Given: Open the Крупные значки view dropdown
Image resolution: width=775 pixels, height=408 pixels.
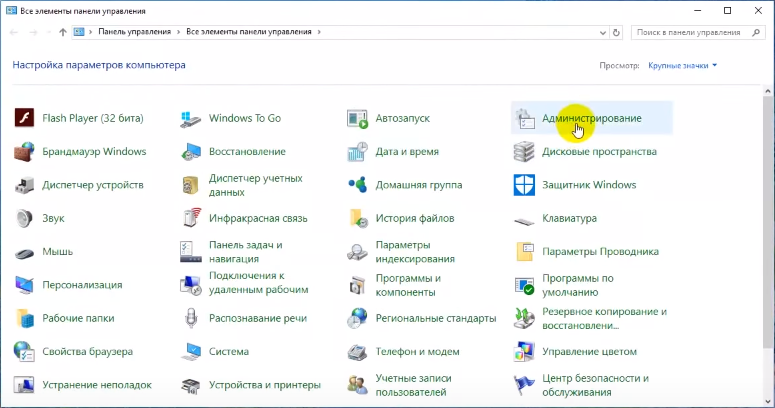Looking at the screenshot, I should (683, 65).
